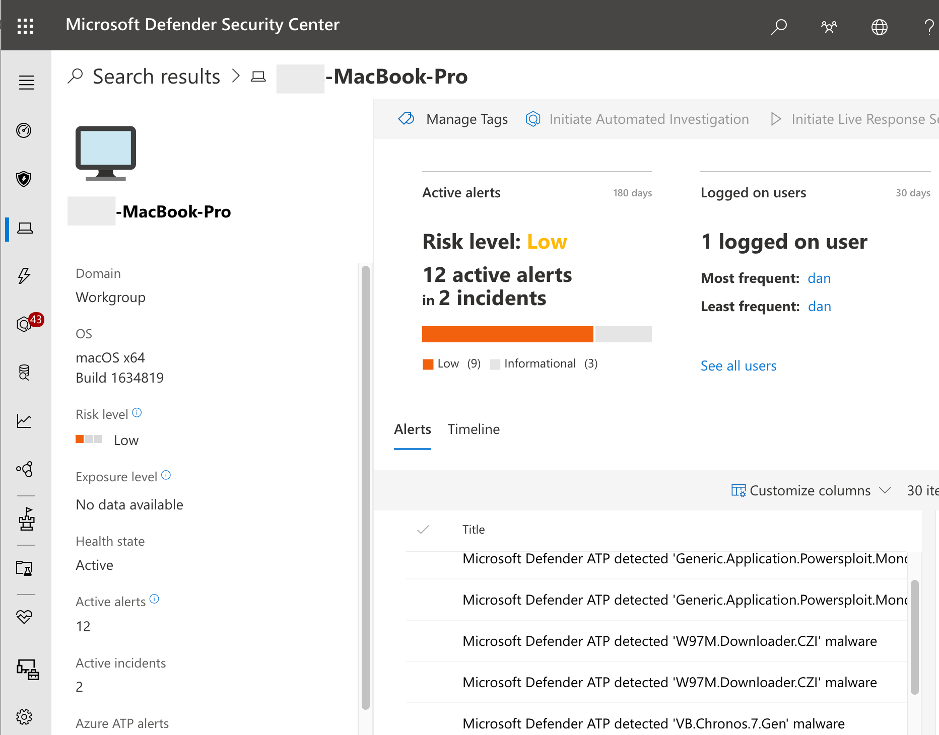Click the search magnifier in header
This screenshot has height=735, width=939.
pos(779,26)
